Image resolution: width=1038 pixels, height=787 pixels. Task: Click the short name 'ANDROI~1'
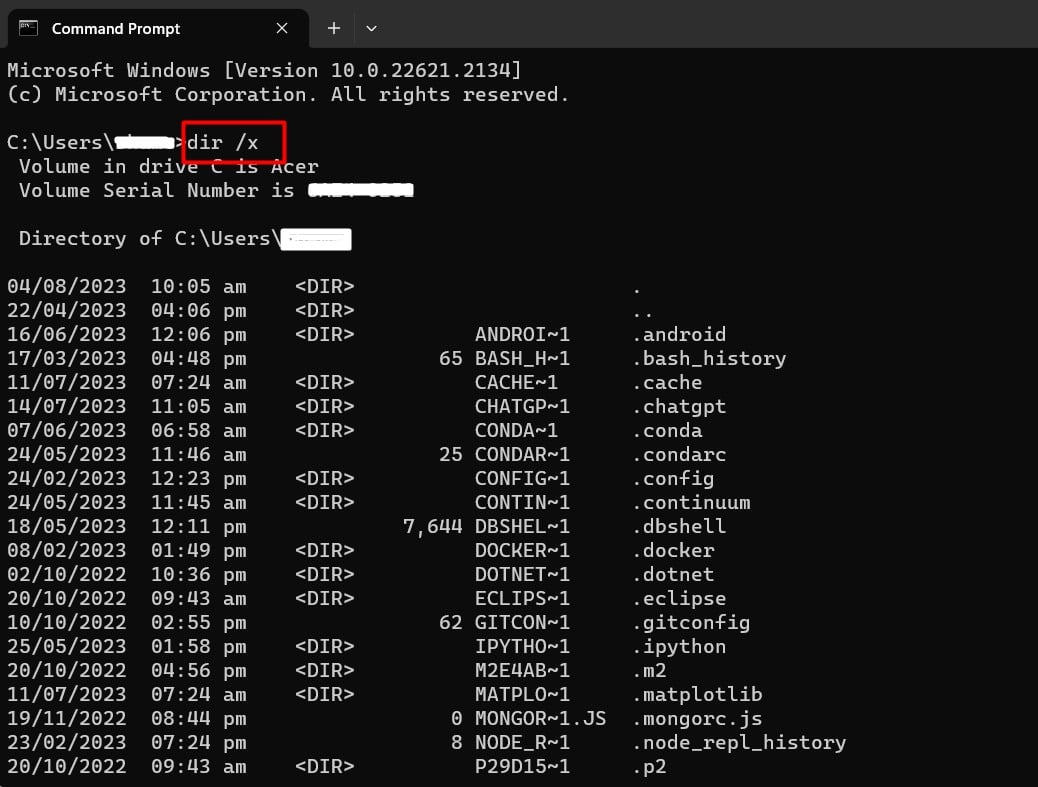click(522, 334)
